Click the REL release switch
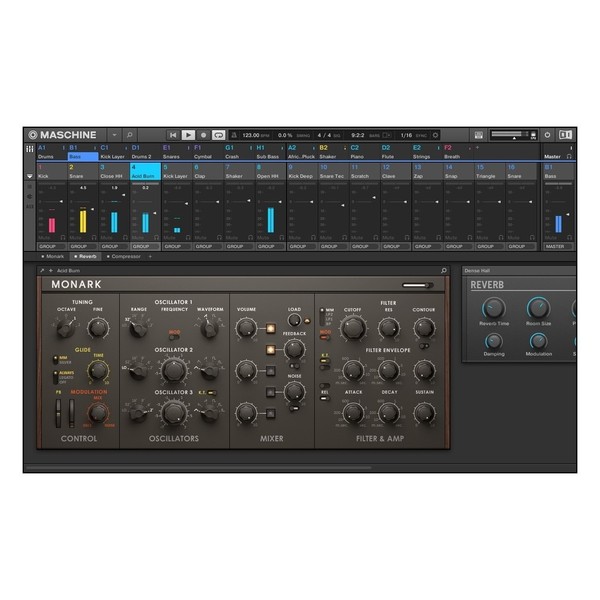600x600 pixels. click(x=324, y=398)
